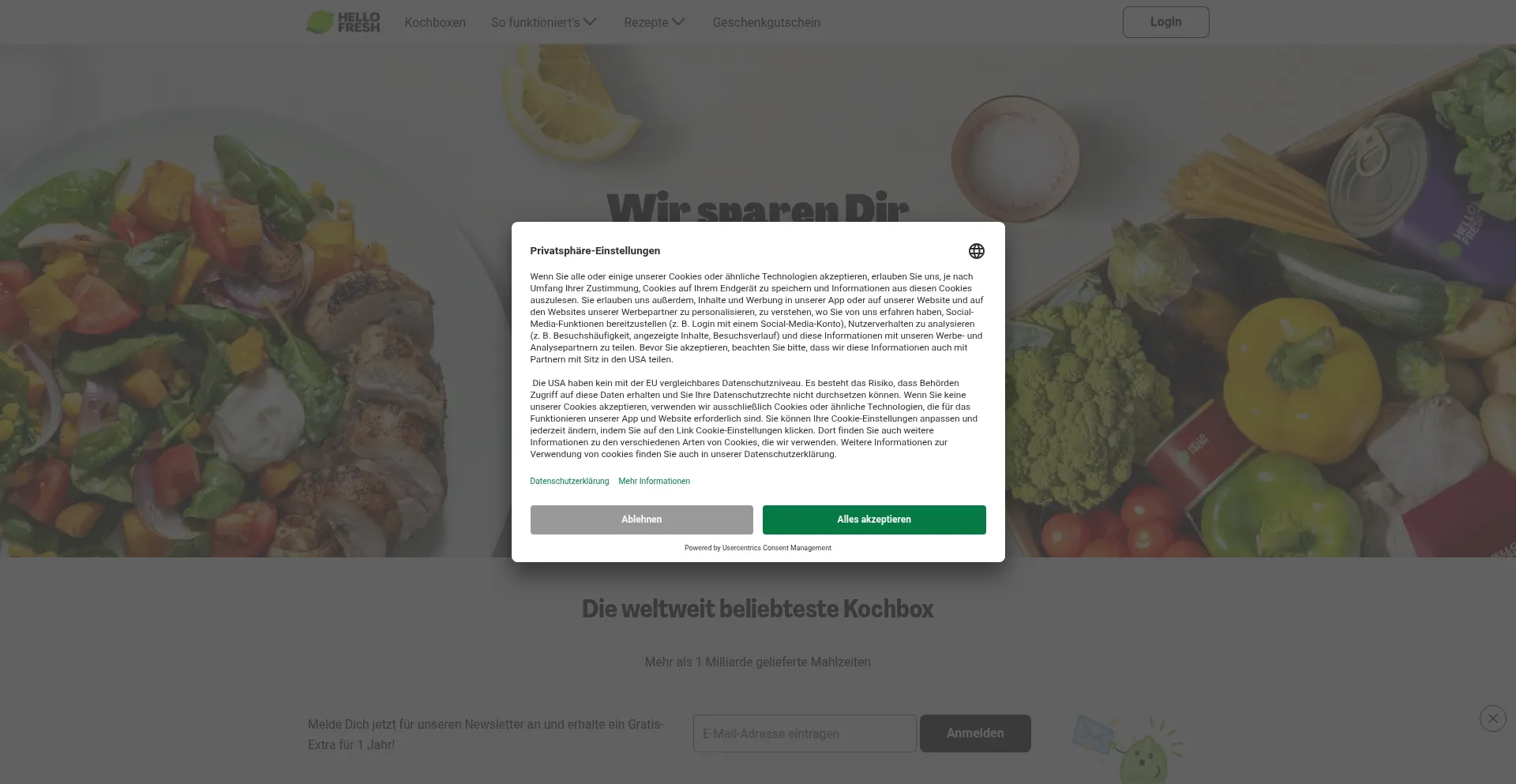Close the newsletter banner with X icon
The height and width of the screenshot is (784, 1516).
[x=1492, y=718]
